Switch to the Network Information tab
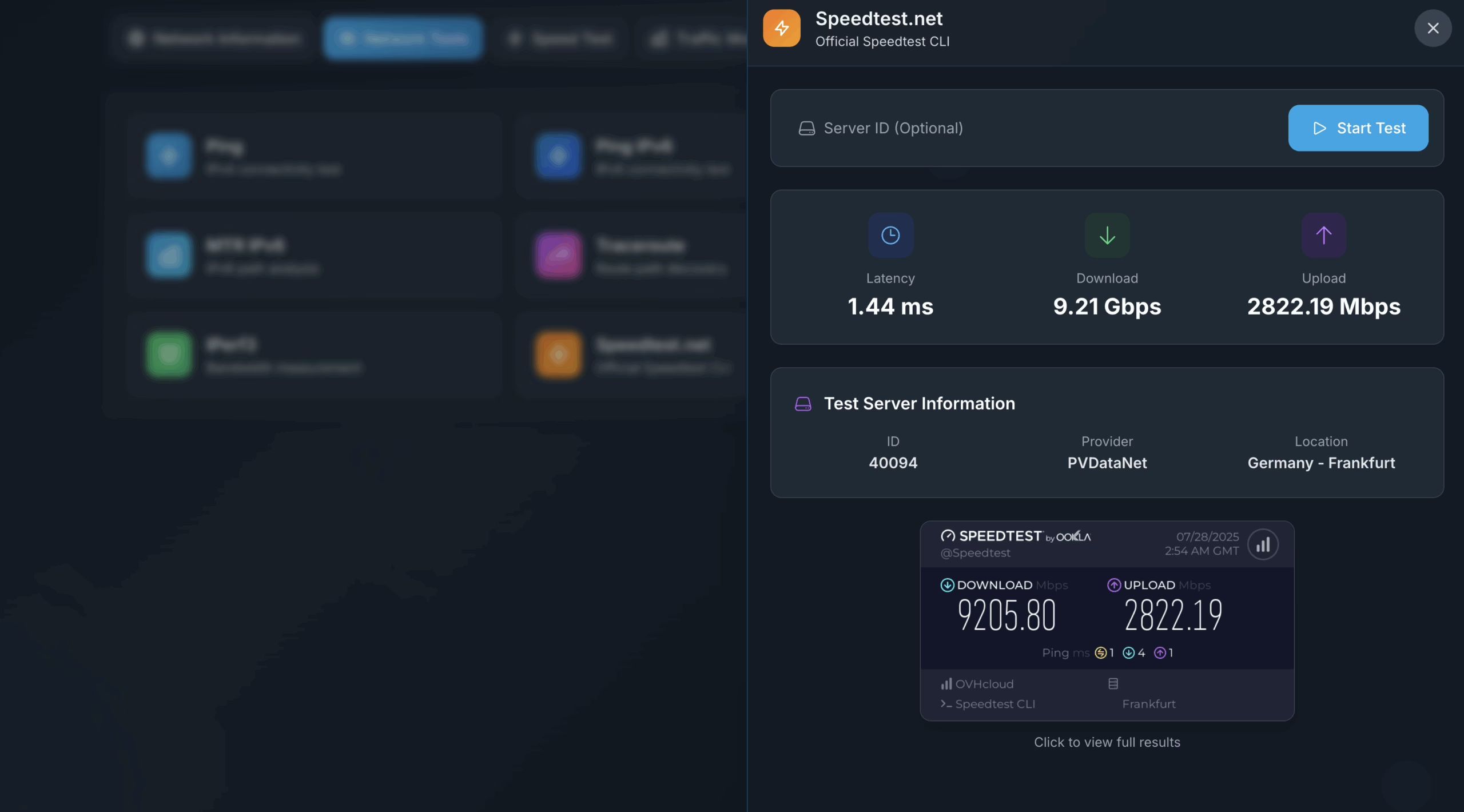 [x=214, y=38]
